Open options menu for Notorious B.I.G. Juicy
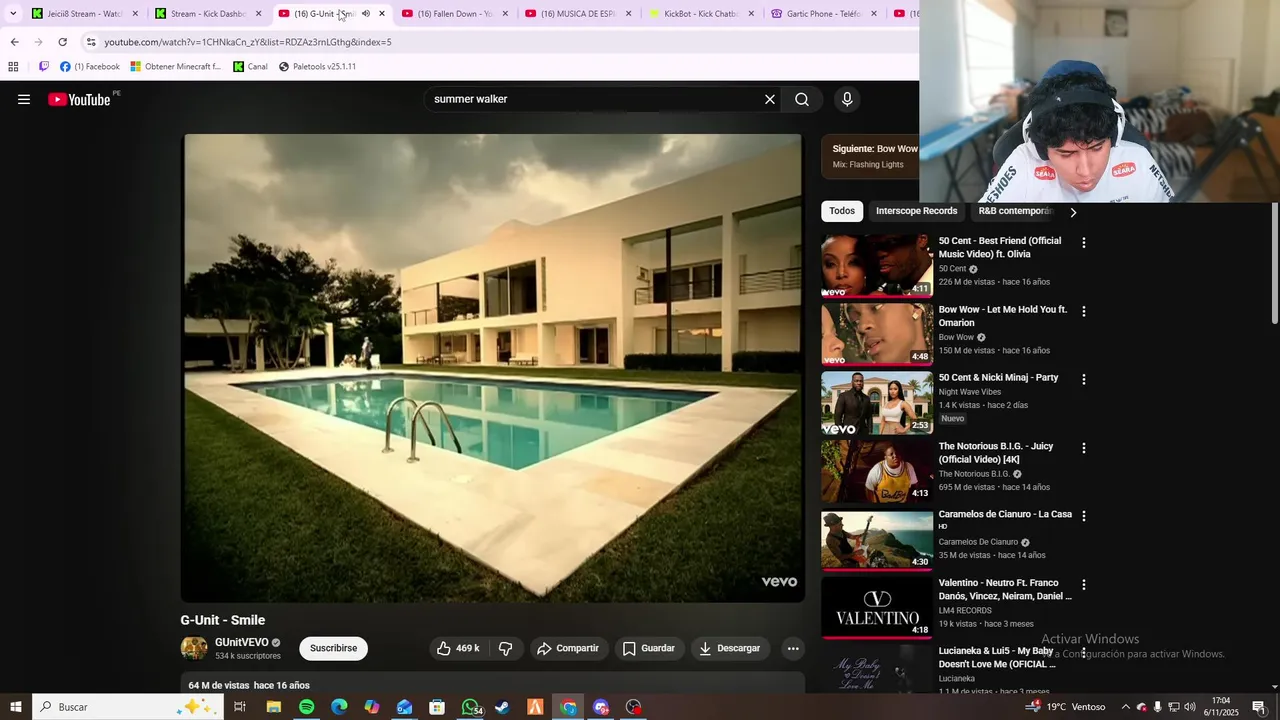This screenshot has height=720, width=1280. [x=1083, y=448]
